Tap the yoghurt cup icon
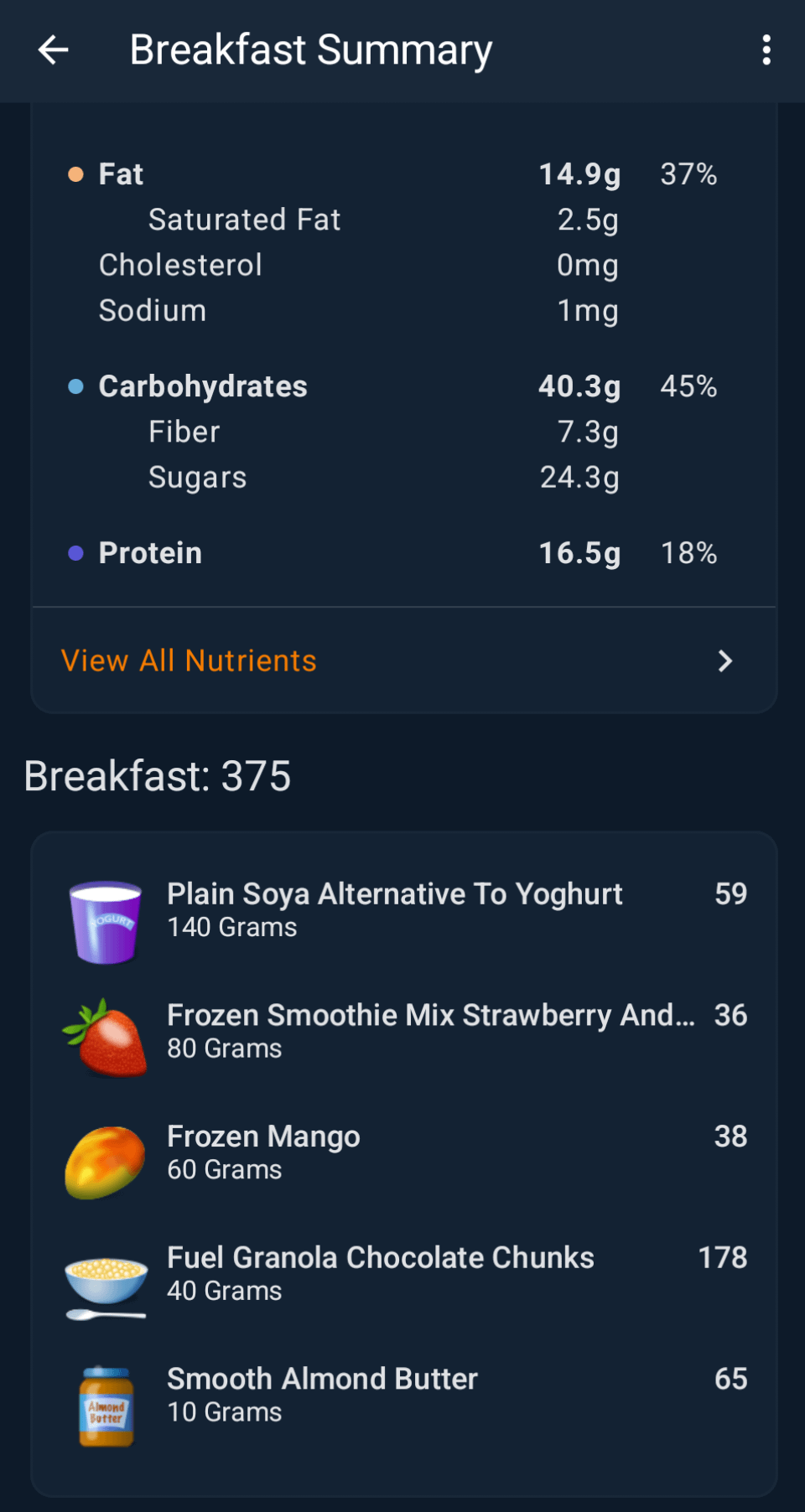Screen dimensions: 805x1512 [106, 921]
